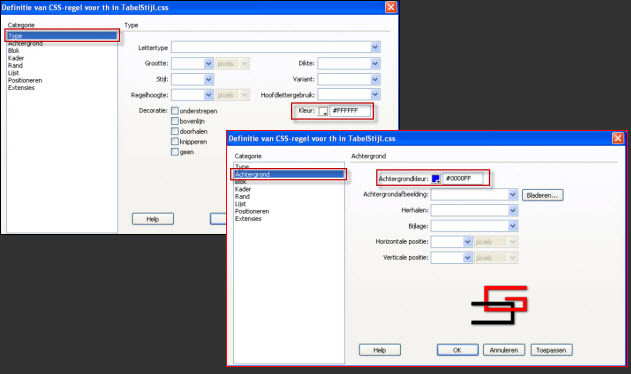Click the Kleur #FFFFFF text field
Screen dimensions: 631x374
(350, 111)
